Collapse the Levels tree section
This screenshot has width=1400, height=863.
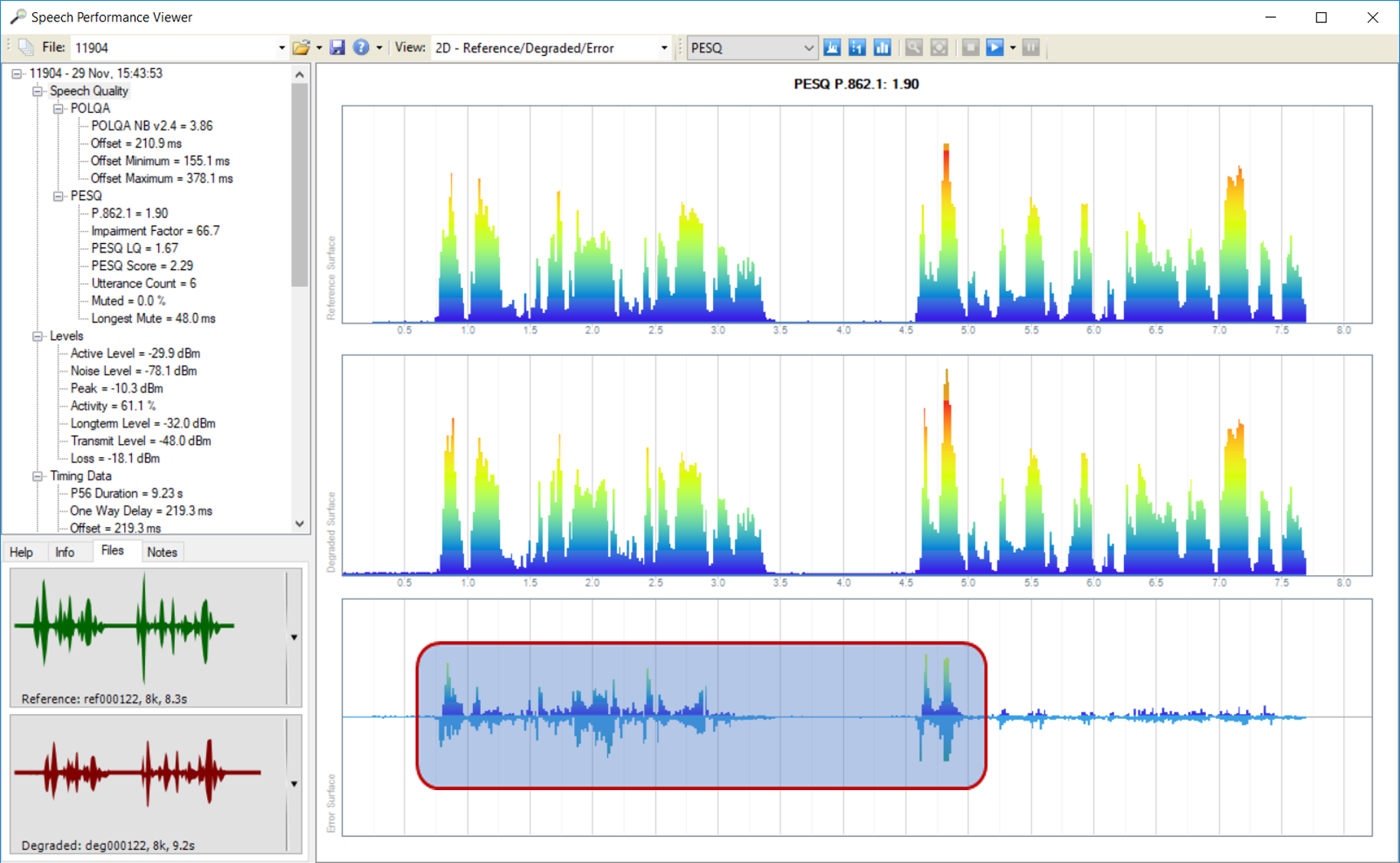tap(38, 336)
